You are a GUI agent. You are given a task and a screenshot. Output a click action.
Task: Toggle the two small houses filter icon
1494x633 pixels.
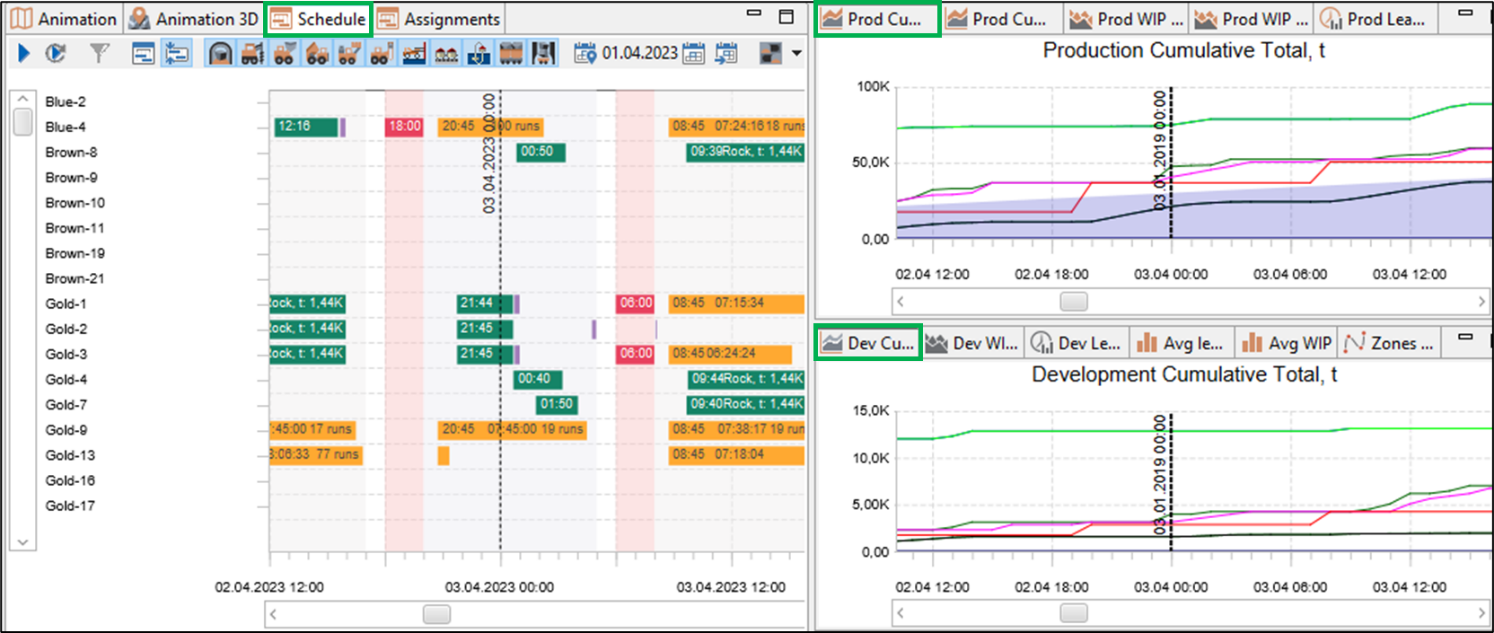[446, 53]
